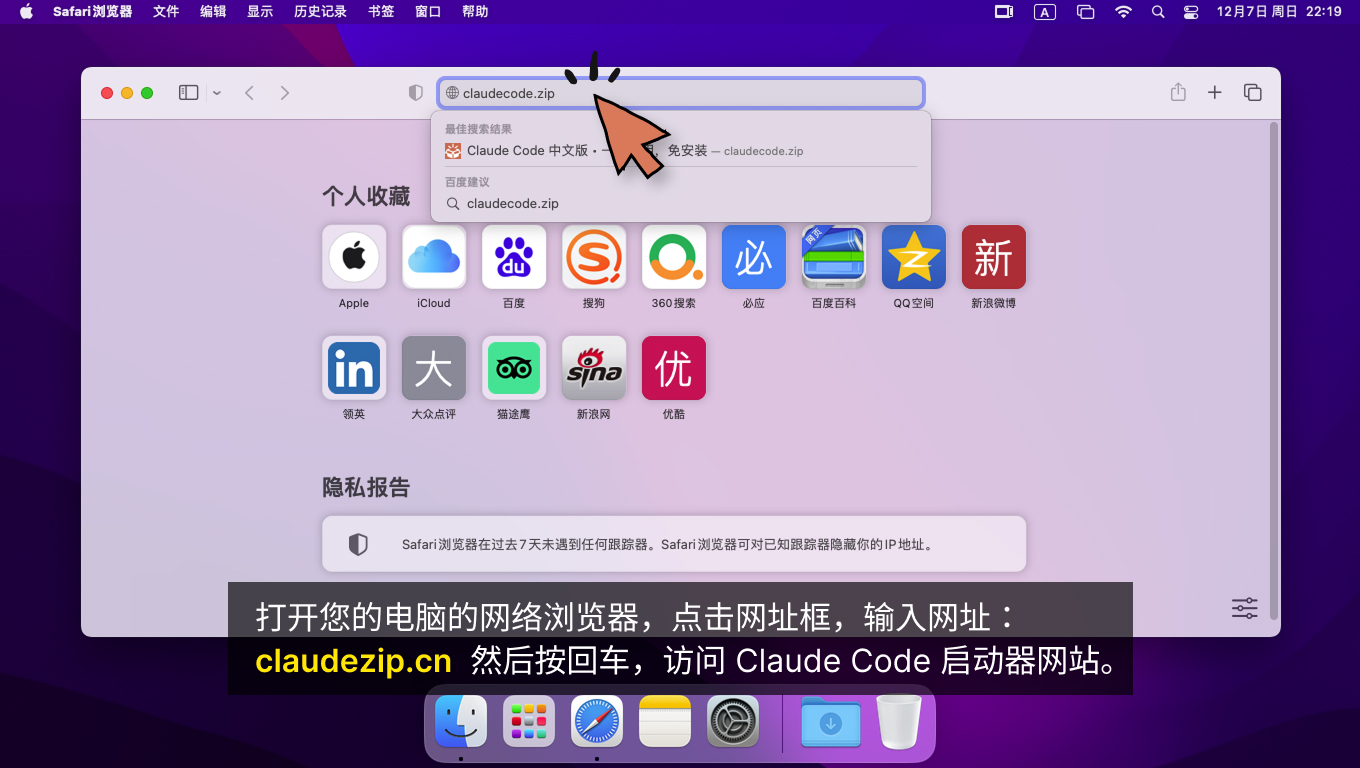Choose the Baidu suggestion claudecode.zip

tap(512, 203)
